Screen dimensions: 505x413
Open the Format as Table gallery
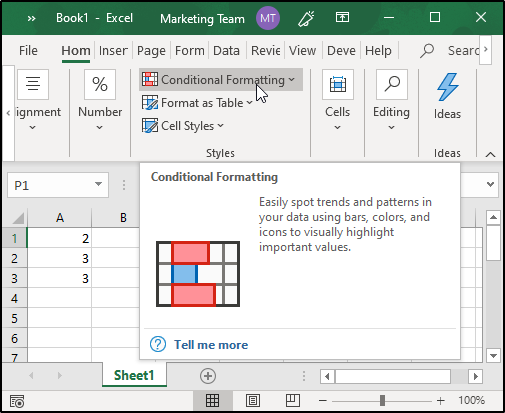click(x=197, y=103)
